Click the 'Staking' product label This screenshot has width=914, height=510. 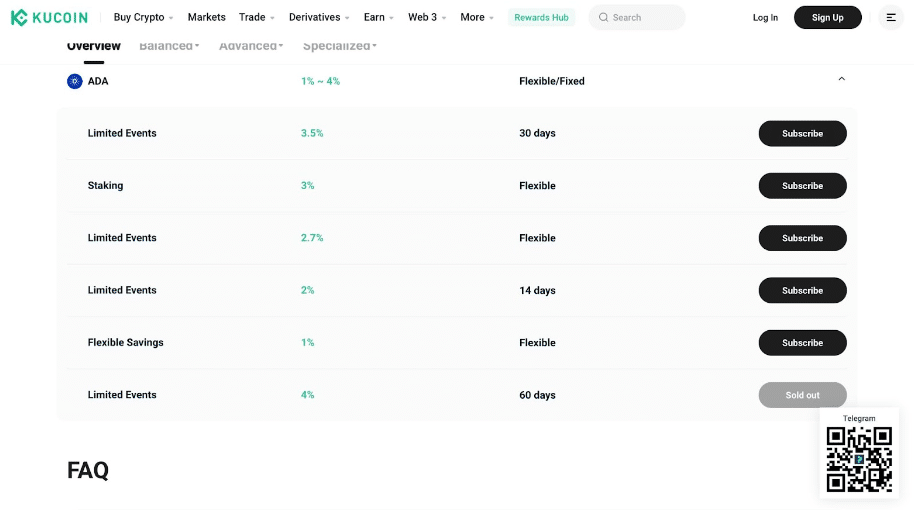pyautogui.click(x=106, y=185)
